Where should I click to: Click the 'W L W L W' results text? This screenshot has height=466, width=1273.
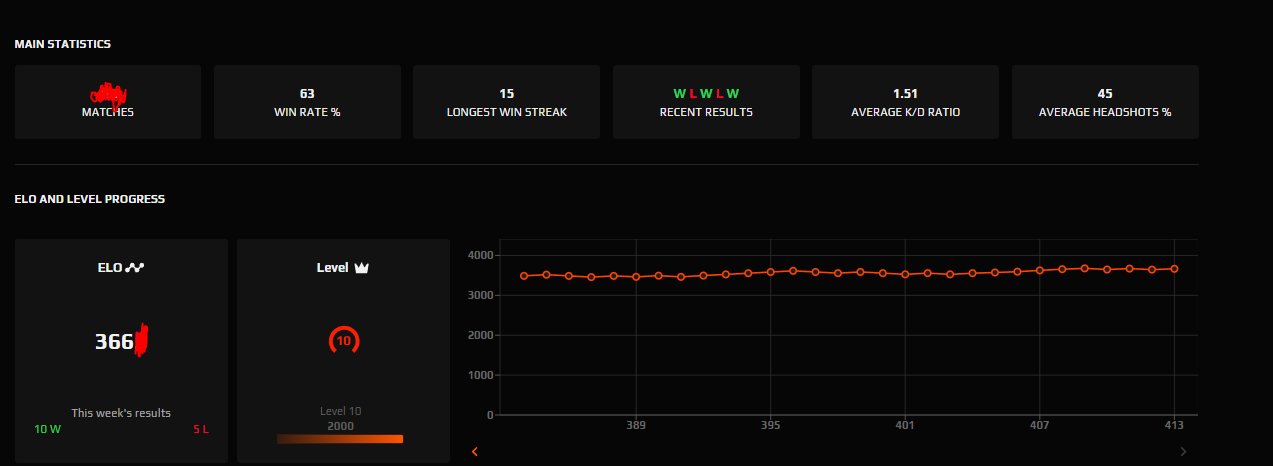point(706,93)
